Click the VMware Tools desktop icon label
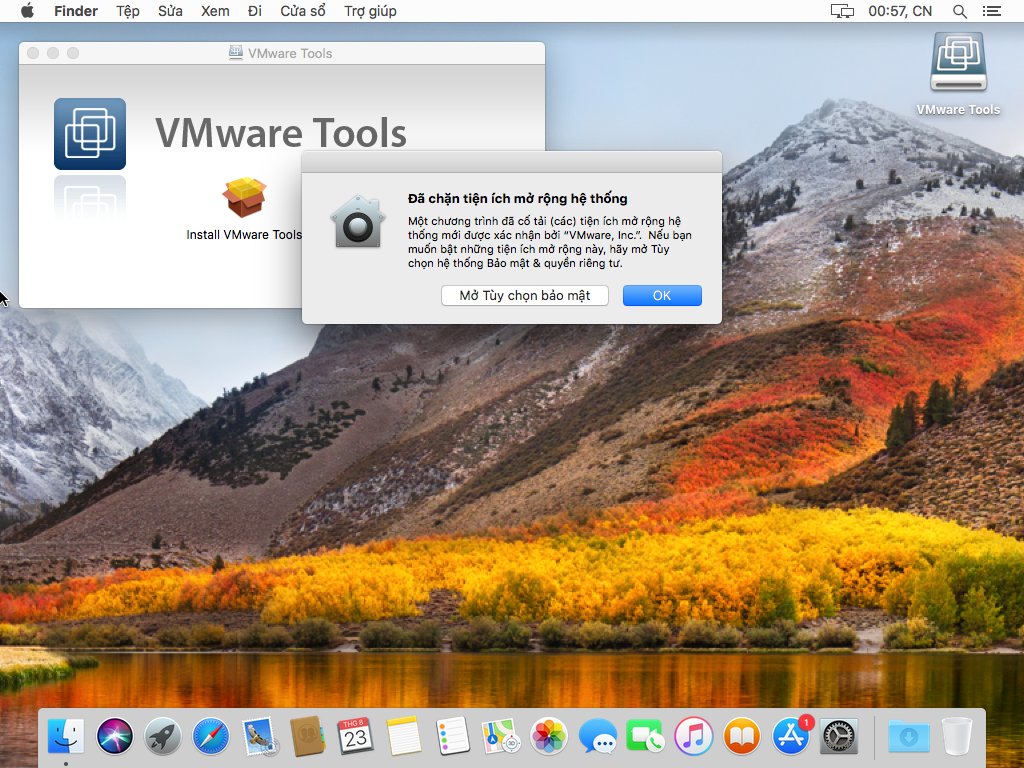The height and width of the screenshot is (768, 1024). [958, 110]
